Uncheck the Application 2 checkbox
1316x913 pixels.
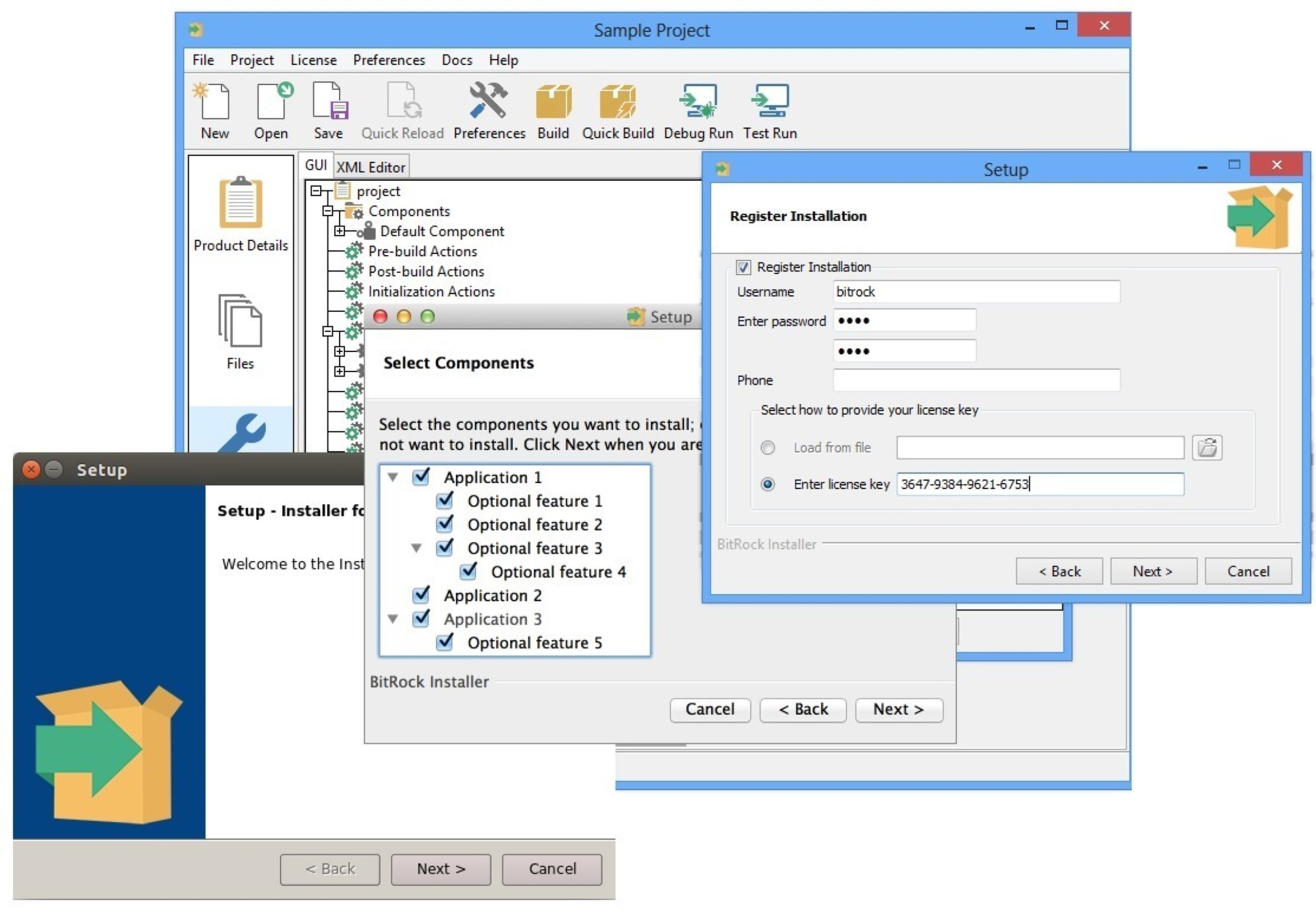421,595
